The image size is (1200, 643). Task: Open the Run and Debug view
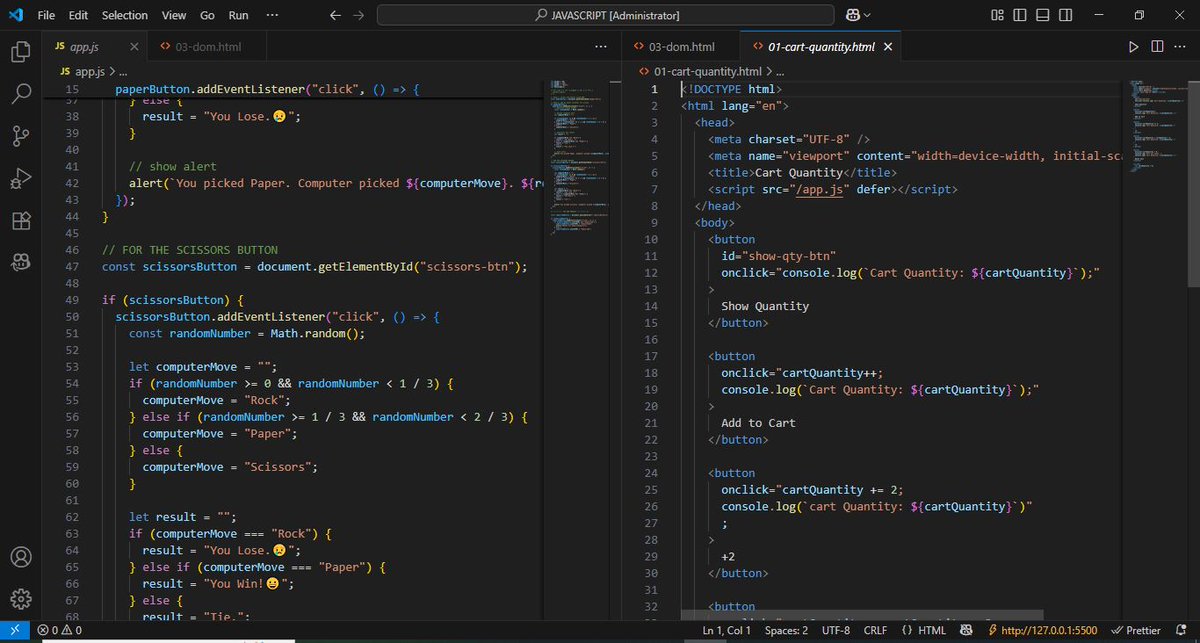pos(20,178)
